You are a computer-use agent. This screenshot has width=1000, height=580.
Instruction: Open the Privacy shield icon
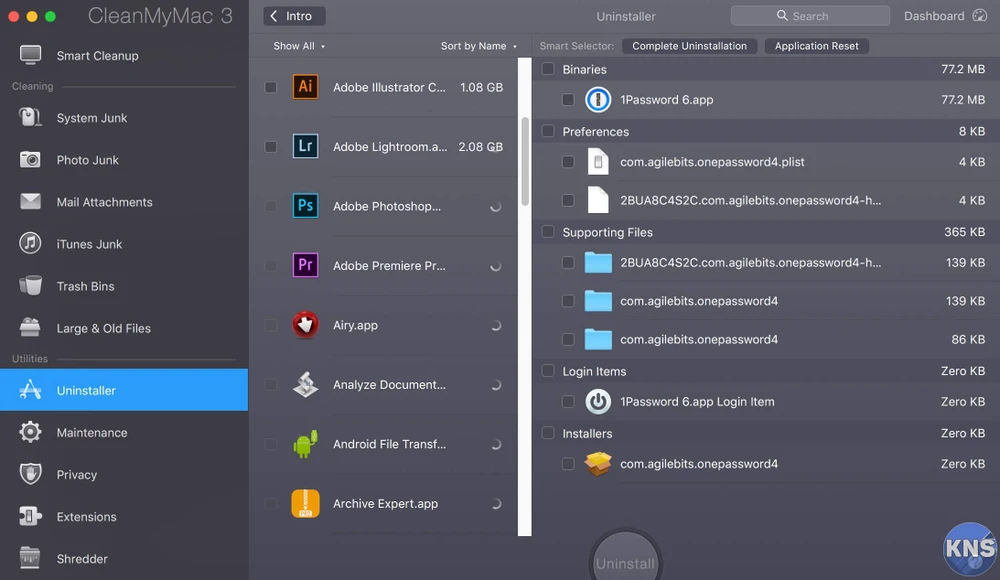tap(31, 475)
